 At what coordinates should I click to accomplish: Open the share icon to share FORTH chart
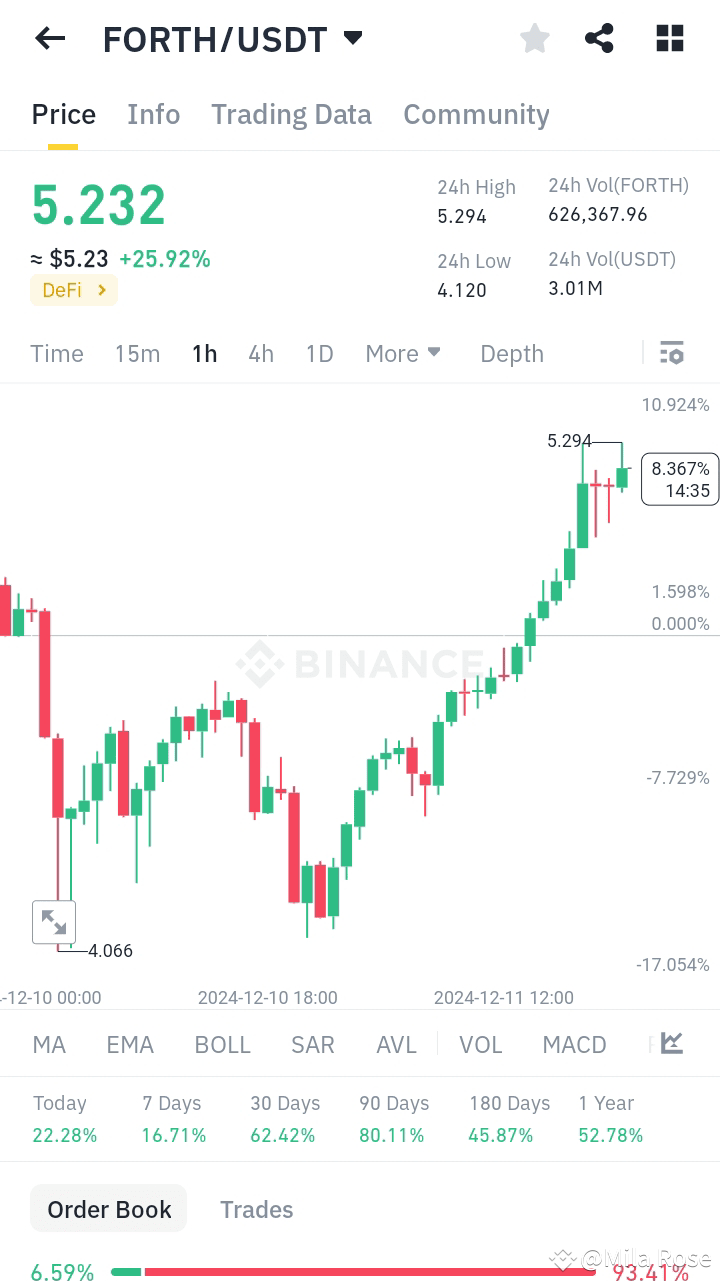[x=599, y=38]
